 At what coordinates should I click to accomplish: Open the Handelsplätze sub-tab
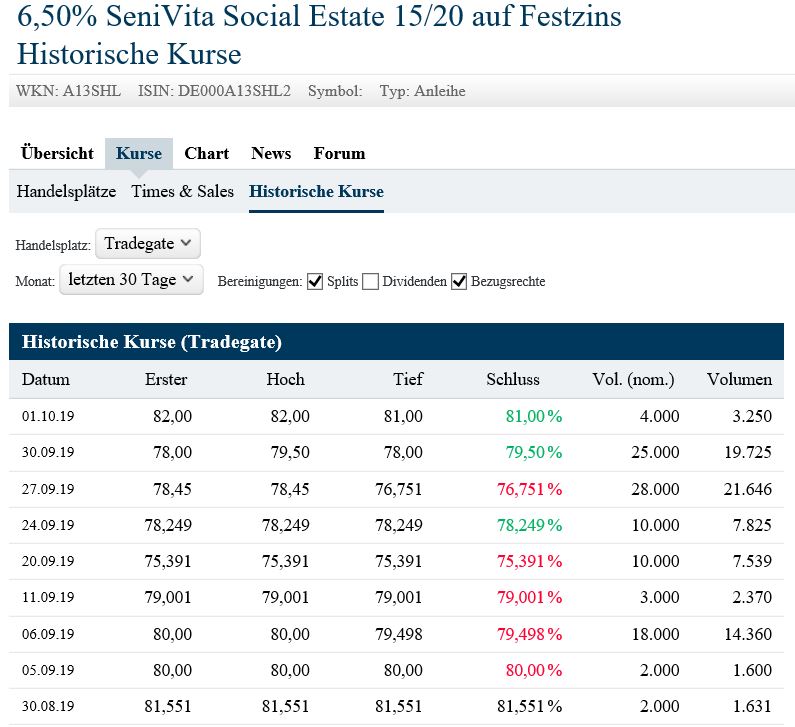coord(66,191)
